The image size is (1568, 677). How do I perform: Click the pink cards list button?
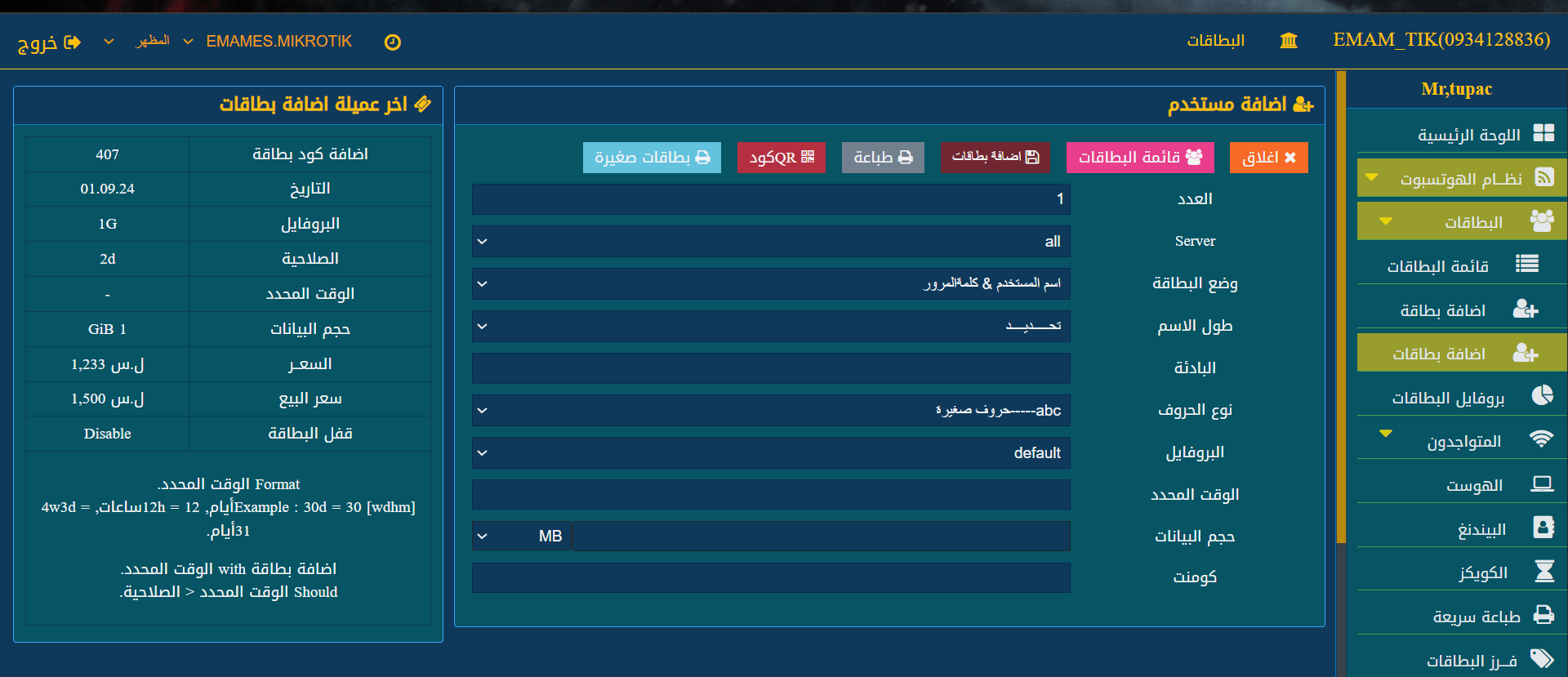1139,158
